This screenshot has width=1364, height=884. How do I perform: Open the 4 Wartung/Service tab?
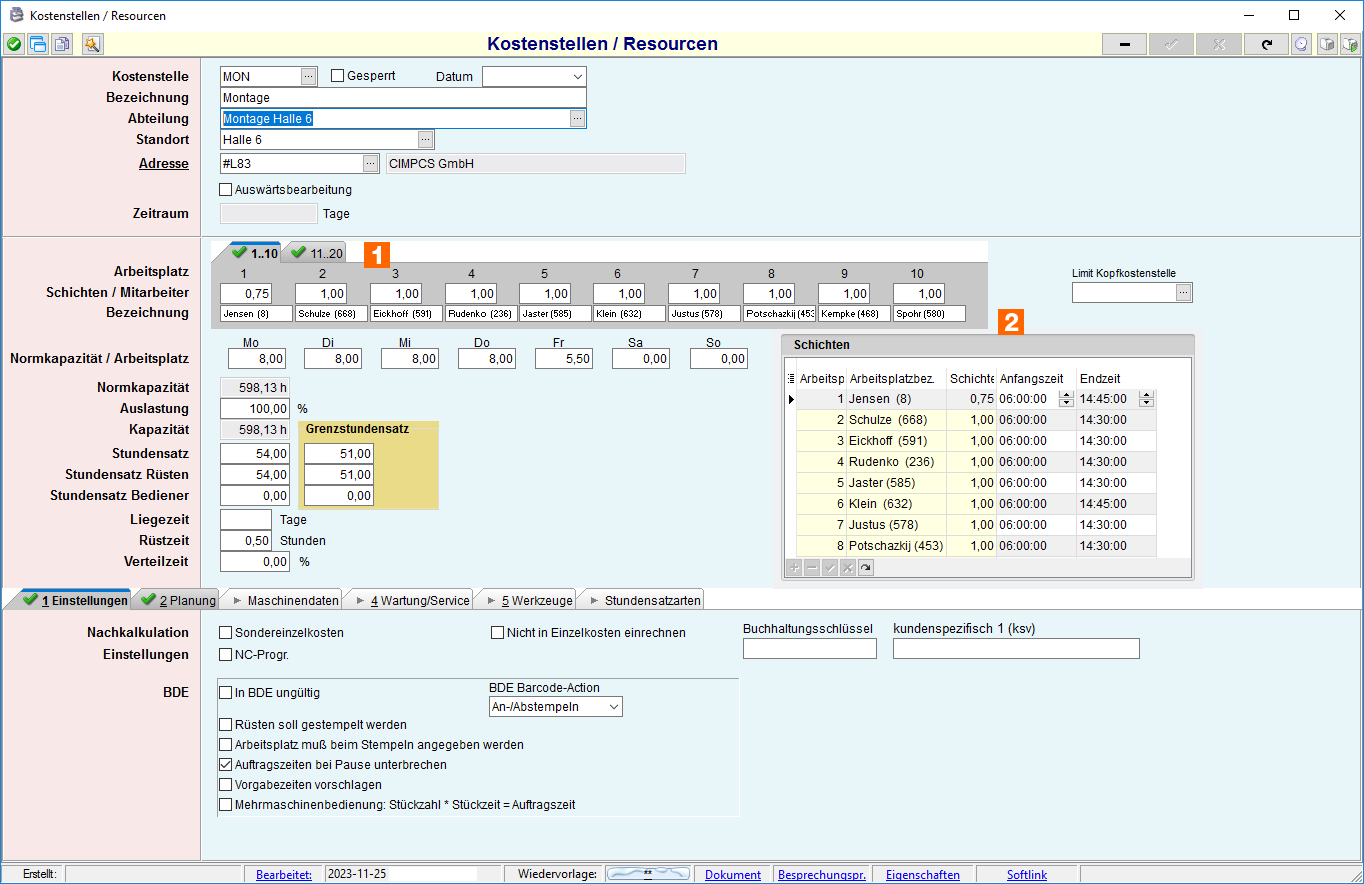coord(411,600)
